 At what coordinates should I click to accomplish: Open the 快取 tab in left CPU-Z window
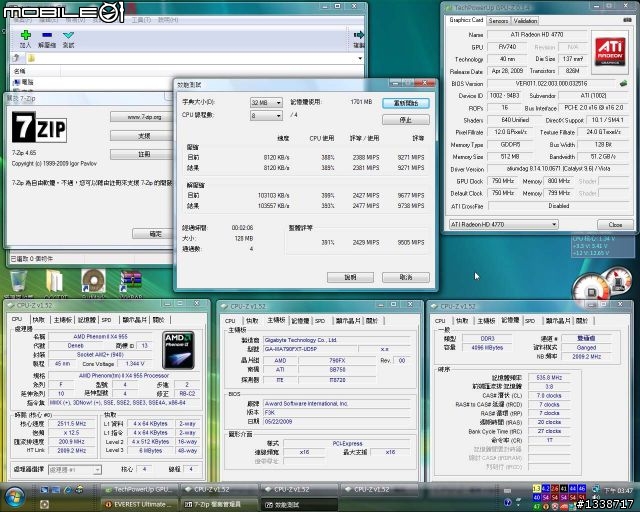tap(39, 320)
